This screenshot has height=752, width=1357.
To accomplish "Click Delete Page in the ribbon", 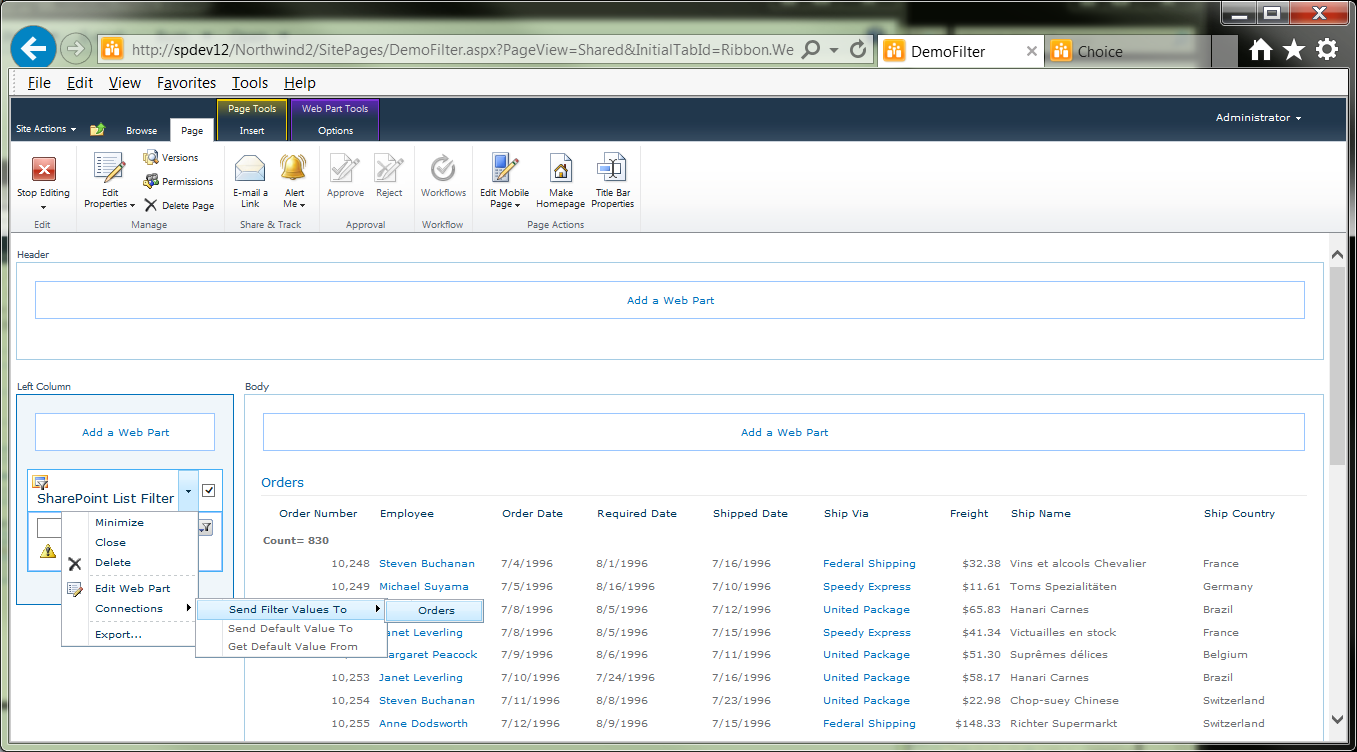I will pos(178,205).
